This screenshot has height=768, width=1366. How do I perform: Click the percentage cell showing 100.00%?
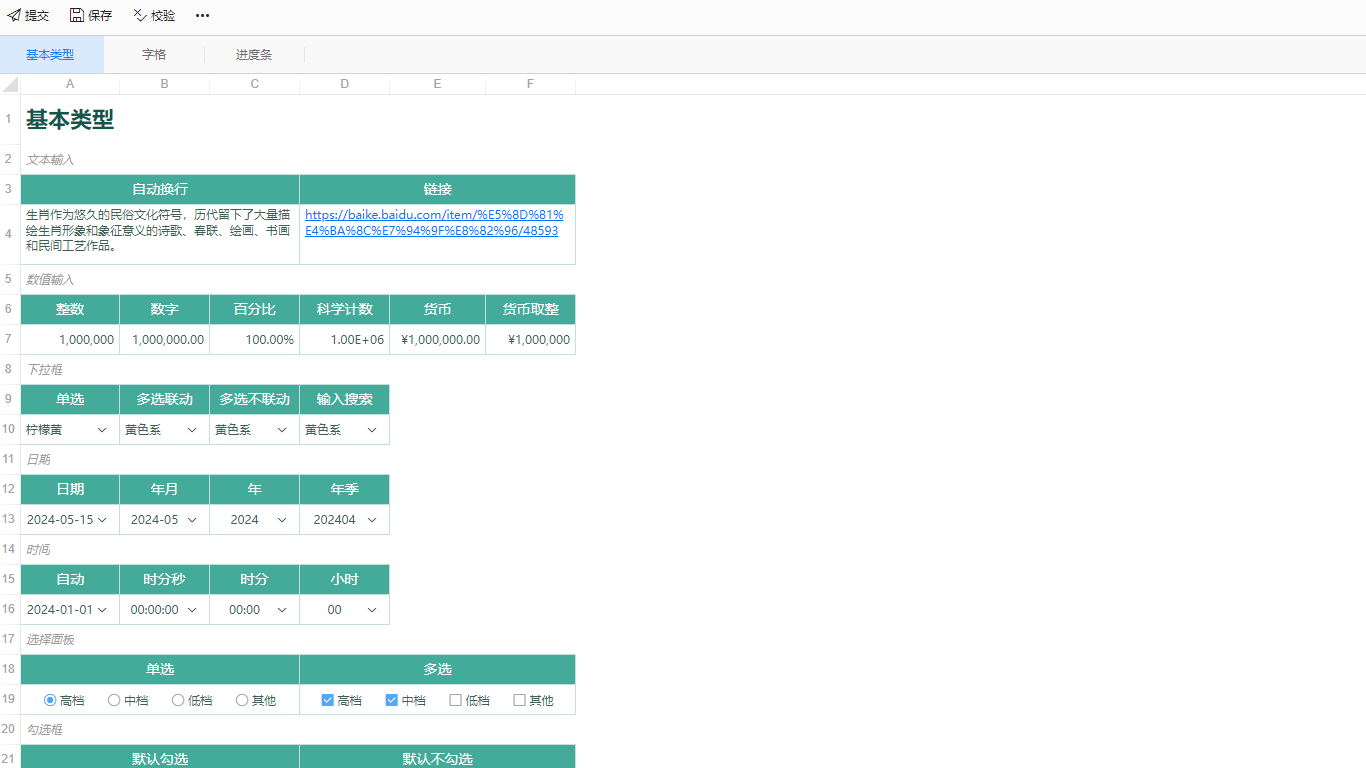click(254, 340)
